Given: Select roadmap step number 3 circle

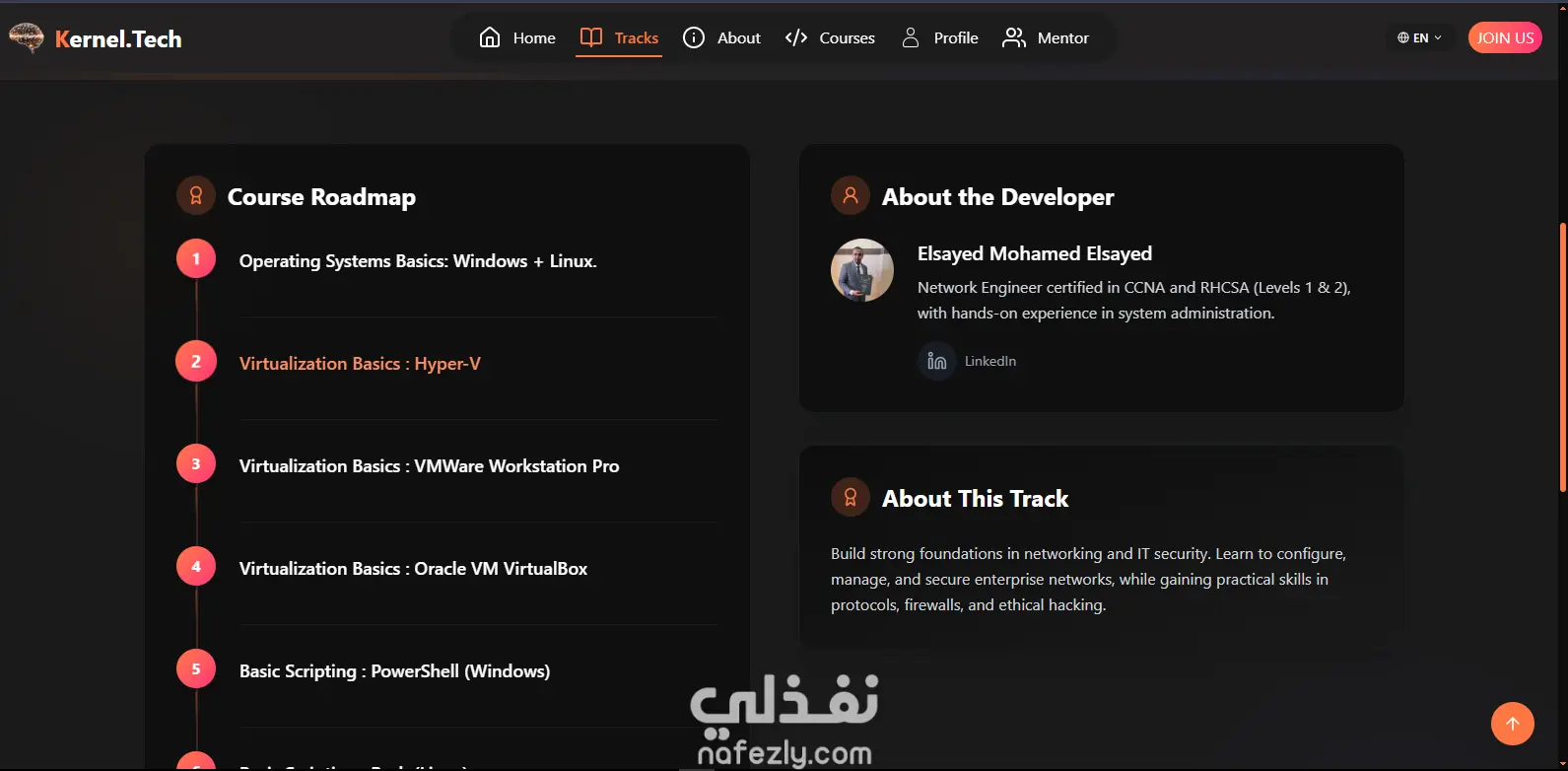Looking at the screenshot, I should click(x=196, y=464).
